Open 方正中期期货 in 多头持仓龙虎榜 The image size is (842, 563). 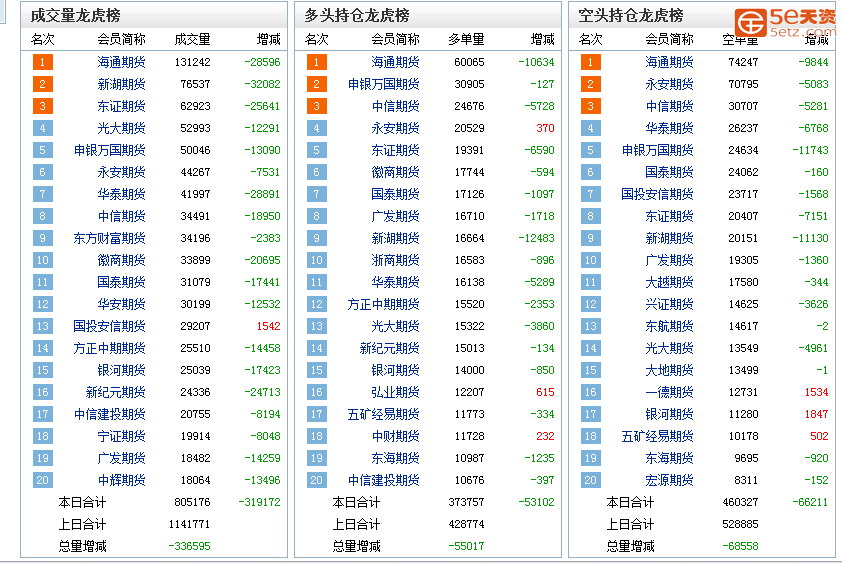[x=383, y=305]
